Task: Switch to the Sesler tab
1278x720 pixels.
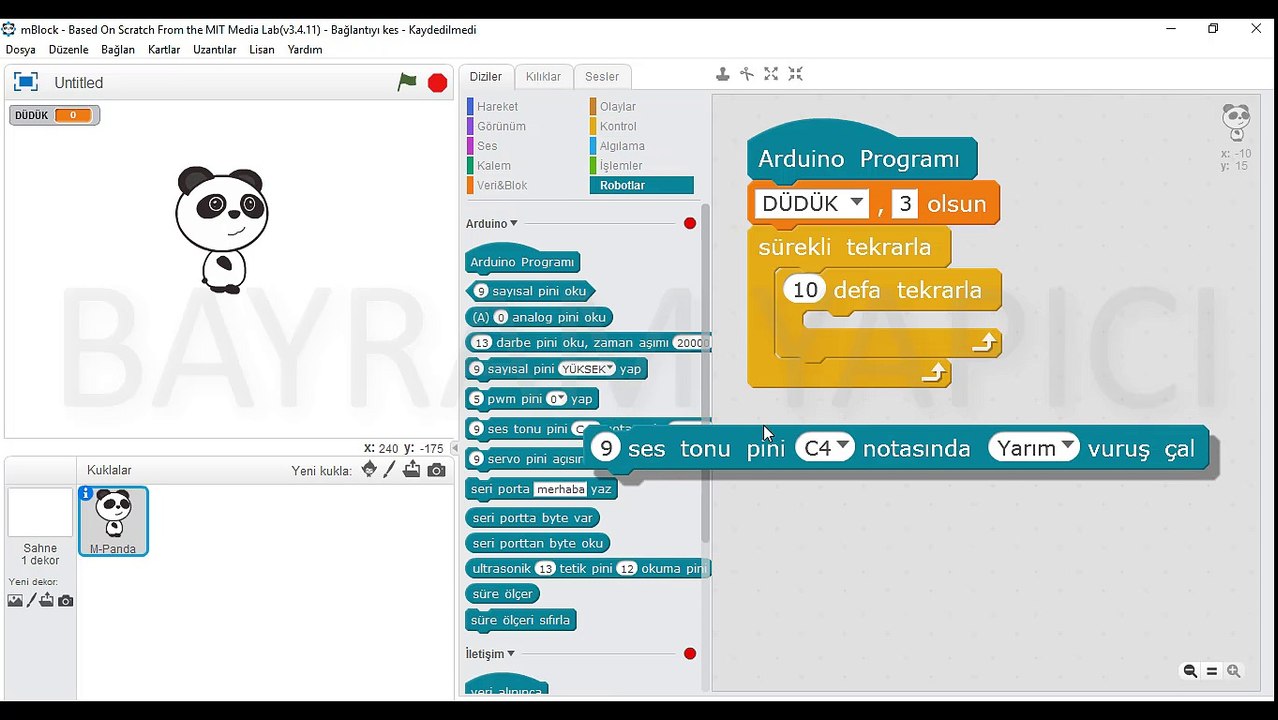Action: tap(602, 77)
